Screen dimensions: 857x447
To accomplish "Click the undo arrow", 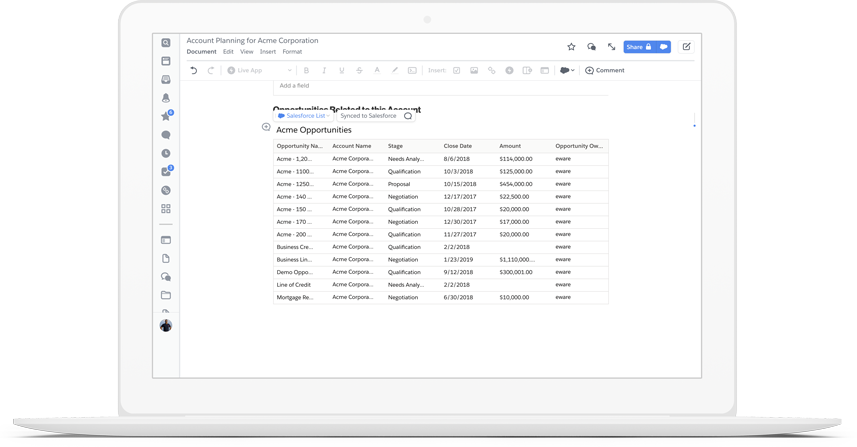I will coord(193,70).
